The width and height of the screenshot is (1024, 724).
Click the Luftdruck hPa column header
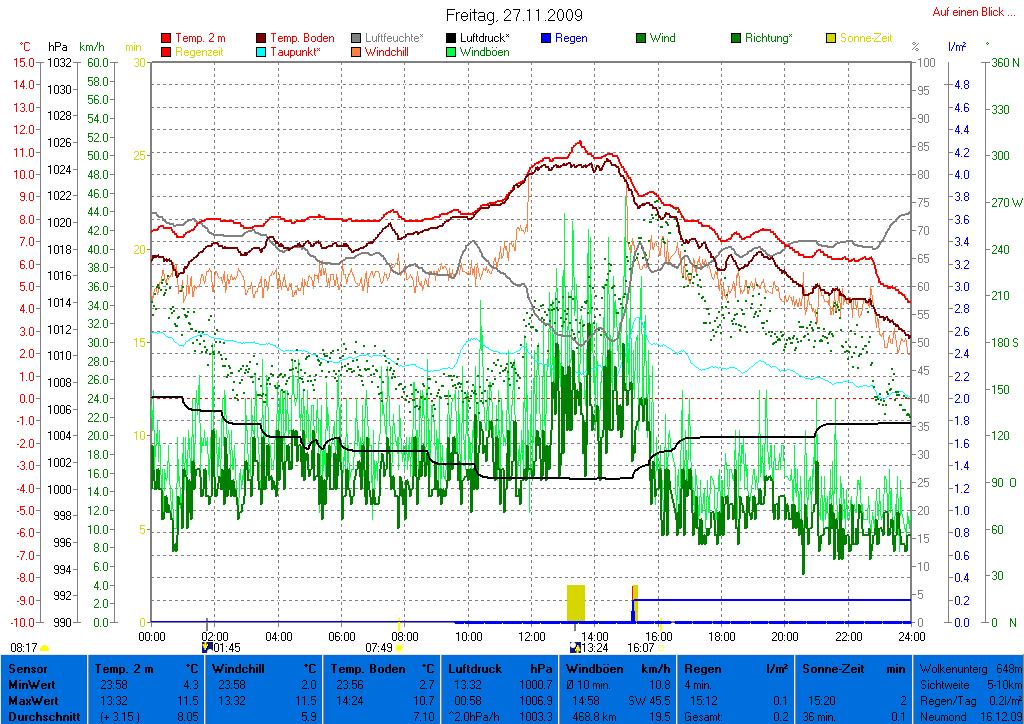click(500, 668)
